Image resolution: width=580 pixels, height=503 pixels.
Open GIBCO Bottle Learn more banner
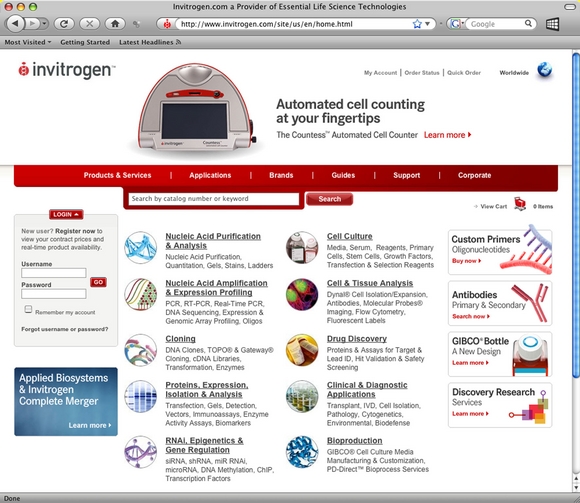pos(500,354)
